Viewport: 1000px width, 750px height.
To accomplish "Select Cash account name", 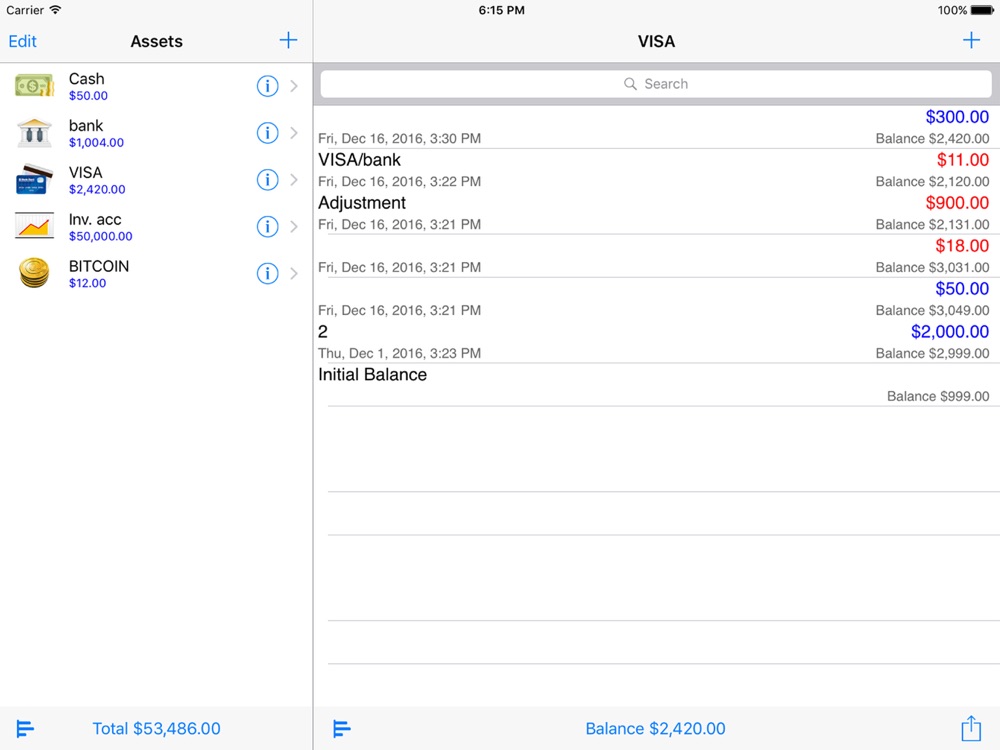I will pos(87,78).
